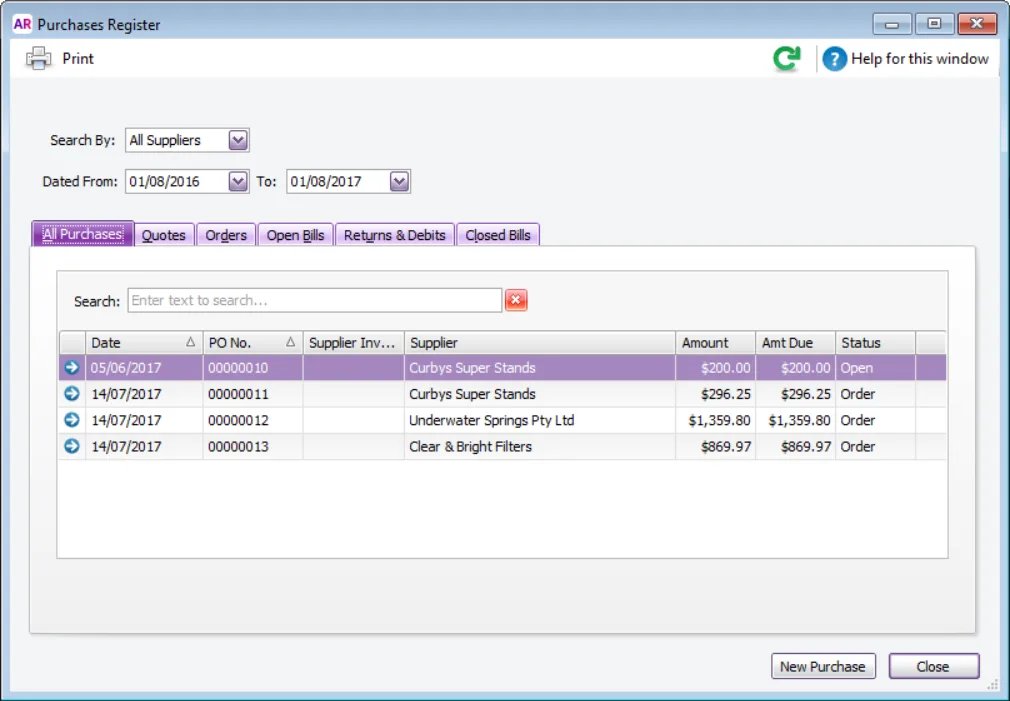Screen dimensions: 1010x701
Task: Click the Supplier column header
Action: [x=540, y=343]
